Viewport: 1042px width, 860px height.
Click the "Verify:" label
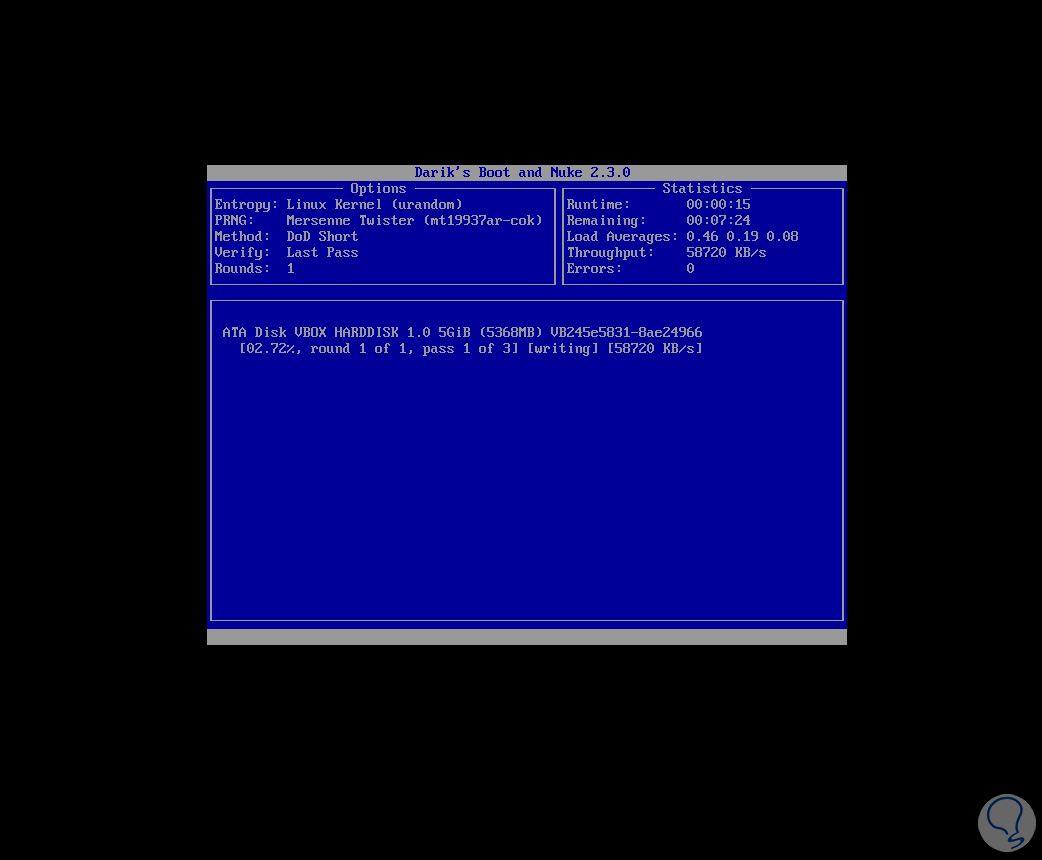tap(242, 253)
